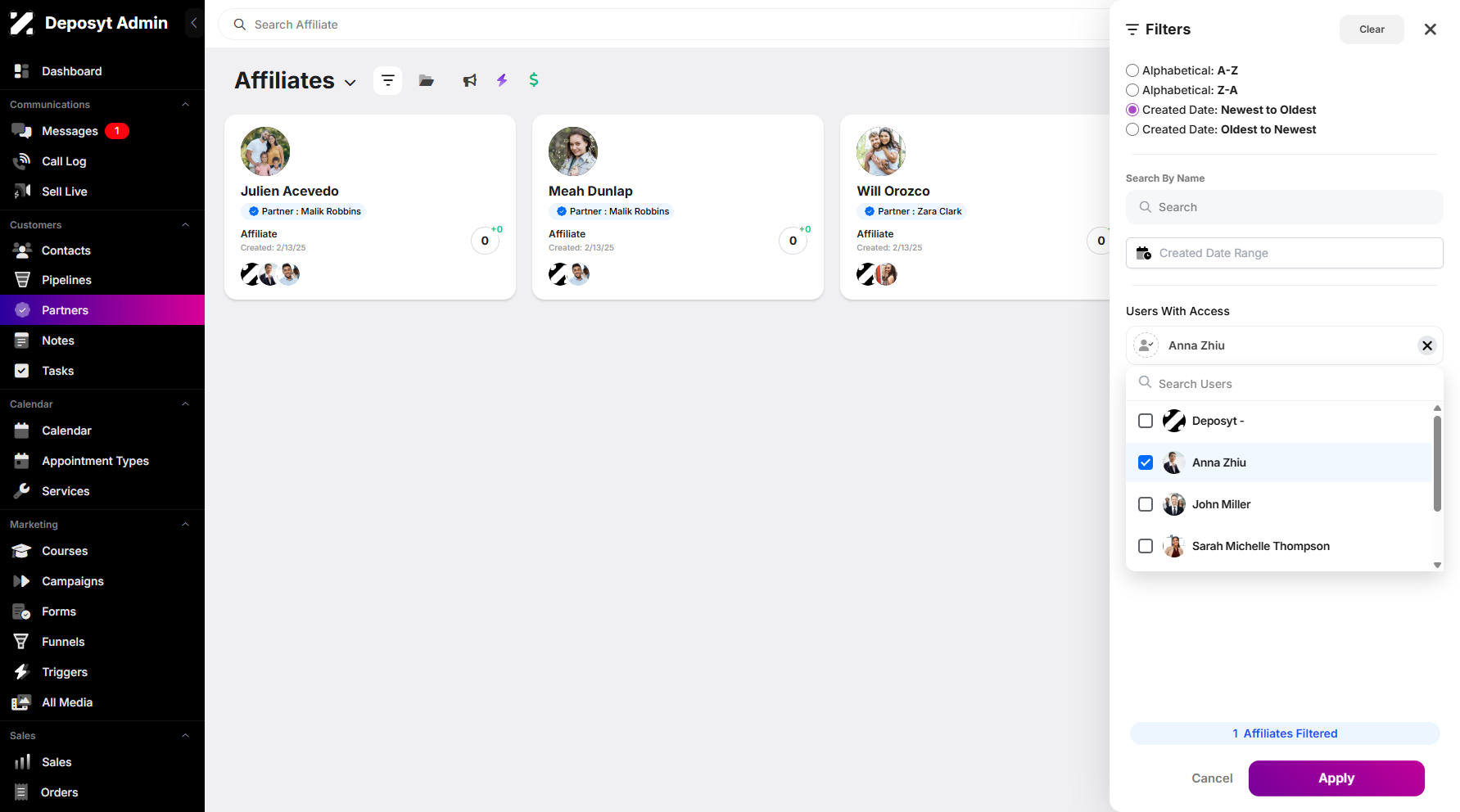
Task: Collapse the Customers section
Action: [186, 225]
